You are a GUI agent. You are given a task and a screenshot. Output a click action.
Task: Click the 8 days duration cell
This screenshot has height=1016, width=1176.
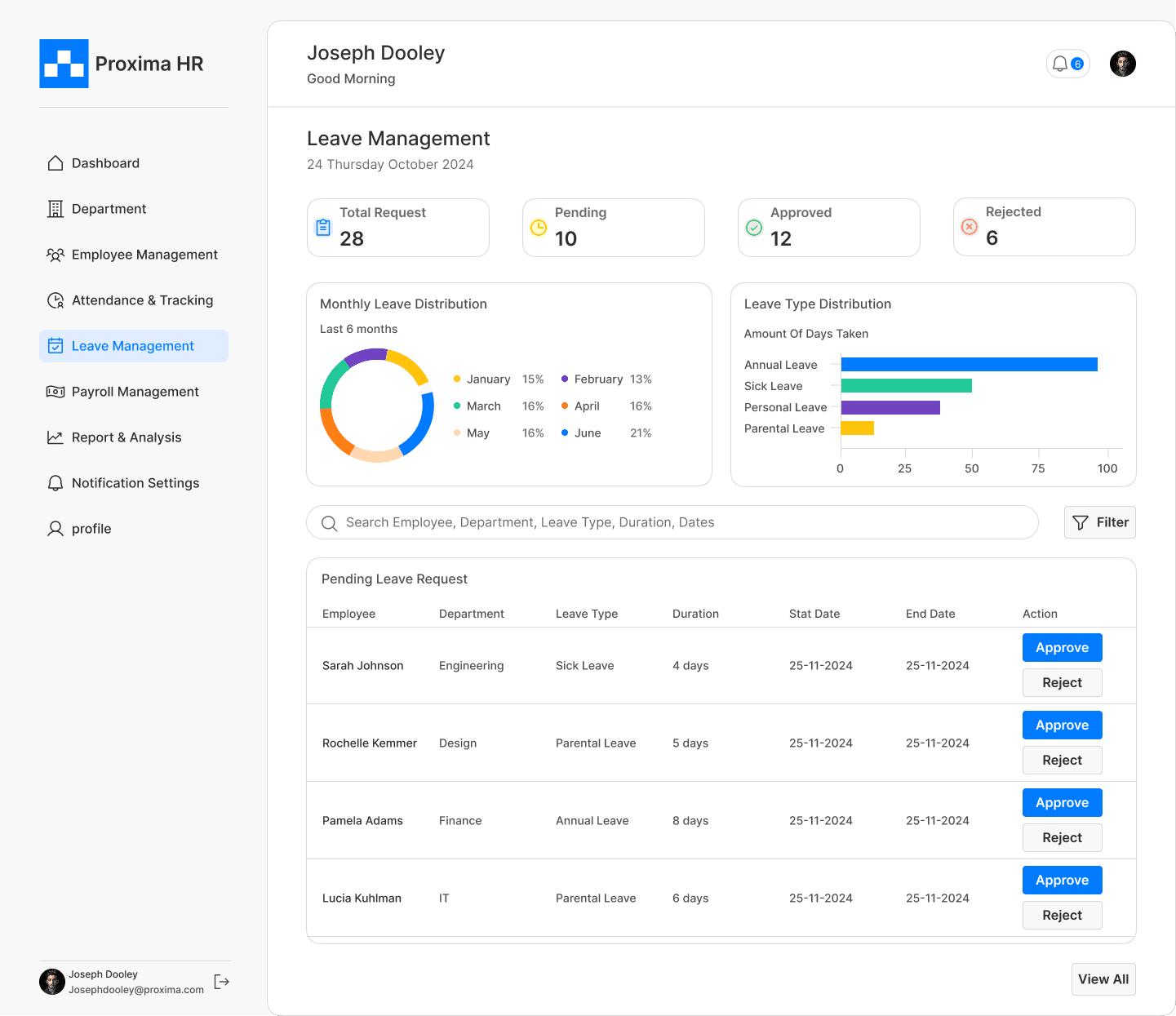(690, 821)
